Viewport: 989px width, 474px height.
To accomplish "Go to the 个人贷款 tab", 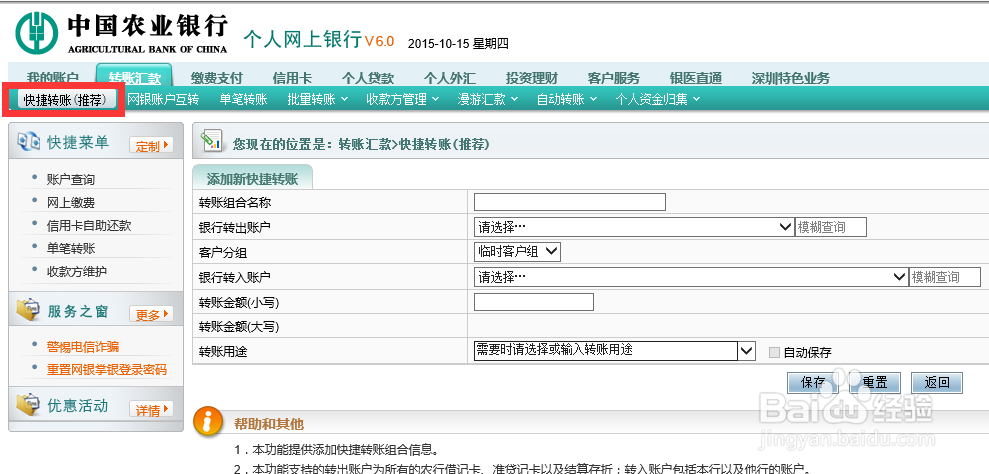I will pos(368,78).
